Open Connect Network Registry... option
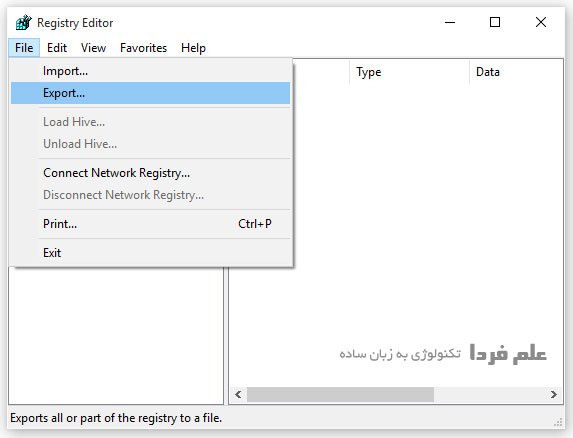Screen dimensions: 573x438 (x=150, y=173)
